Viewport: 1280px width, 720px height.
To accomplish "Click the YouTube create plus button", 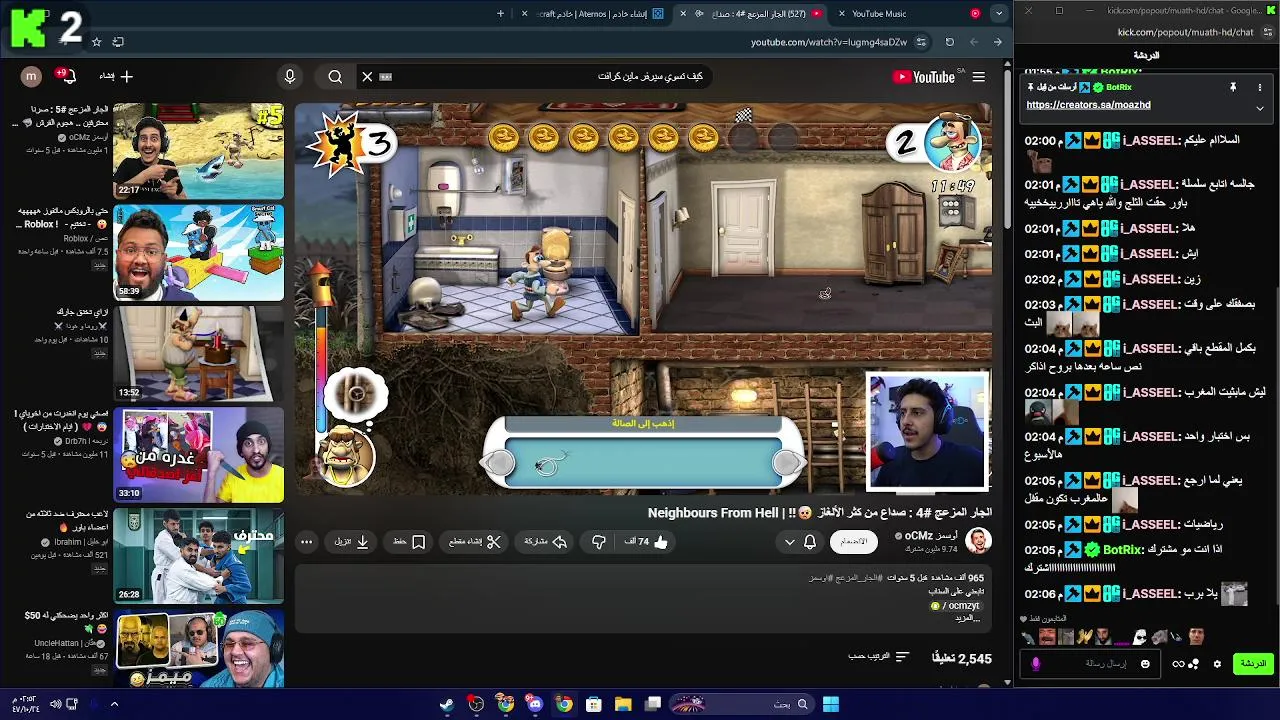I will point(116,77).
